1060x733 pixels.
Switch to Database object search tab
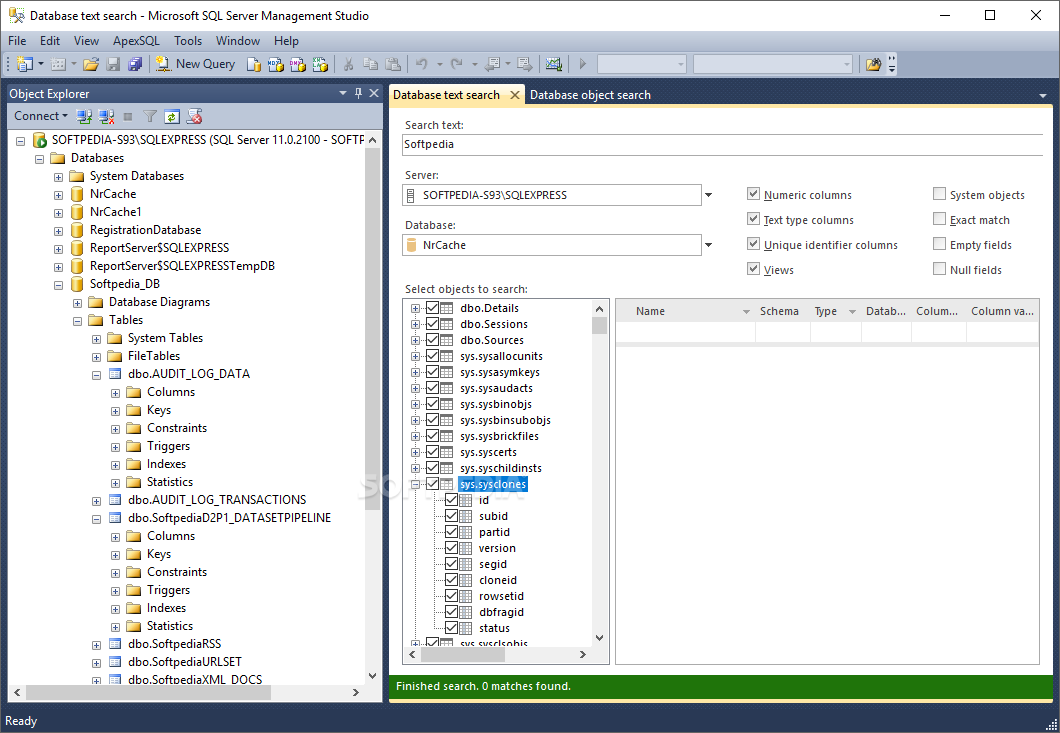[590, 95]
